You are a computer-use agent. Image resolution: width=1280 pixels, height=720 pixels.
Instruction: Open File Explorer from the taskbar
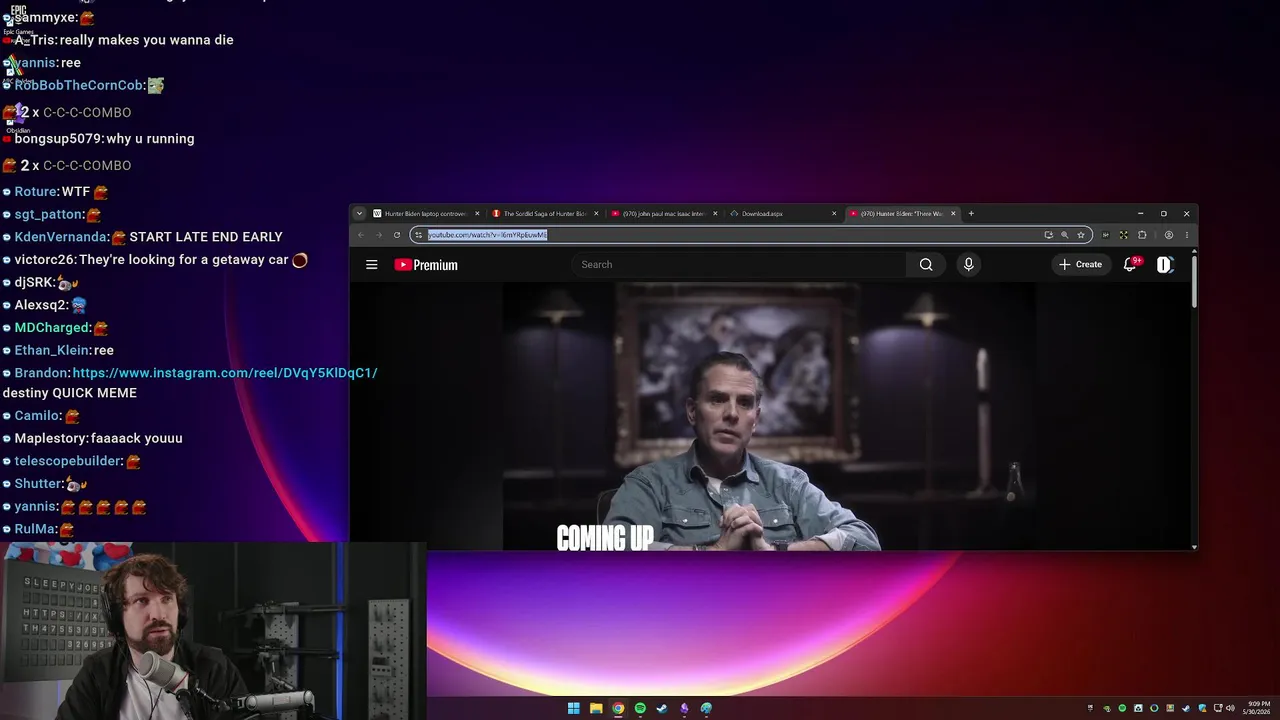coord(596,708)
